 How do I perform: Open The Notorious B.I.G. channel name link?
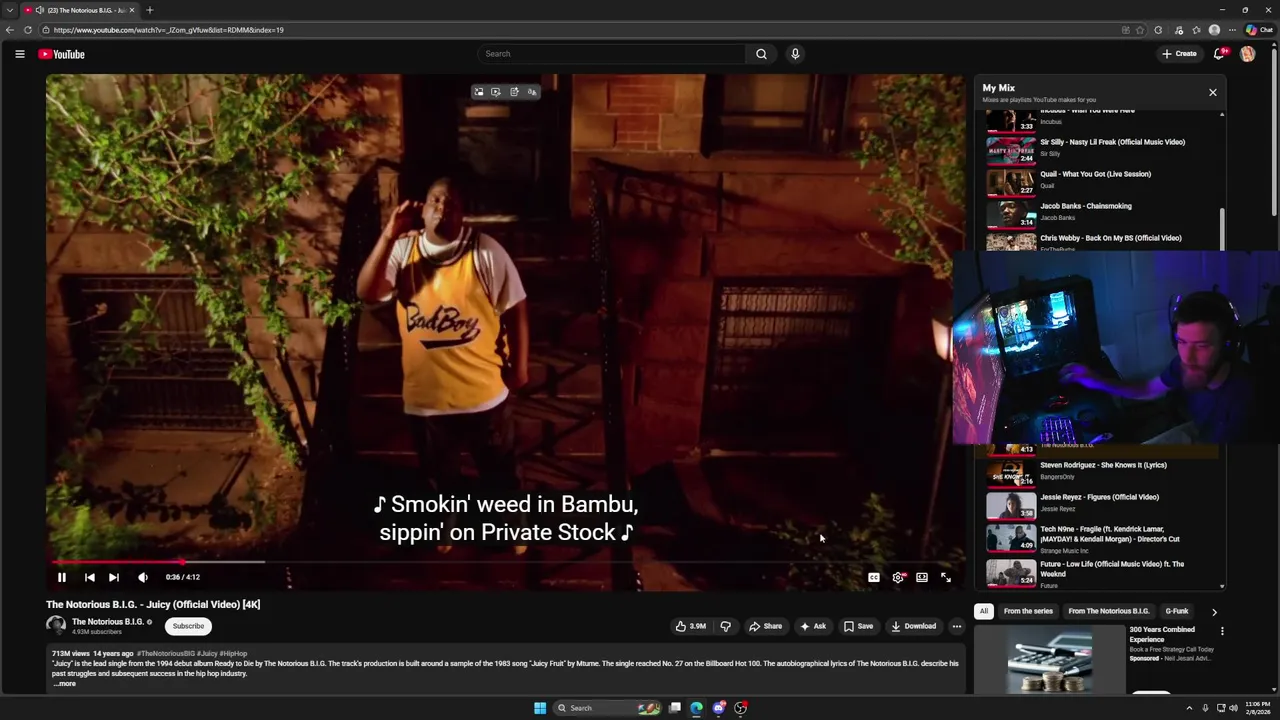[108, 622]
